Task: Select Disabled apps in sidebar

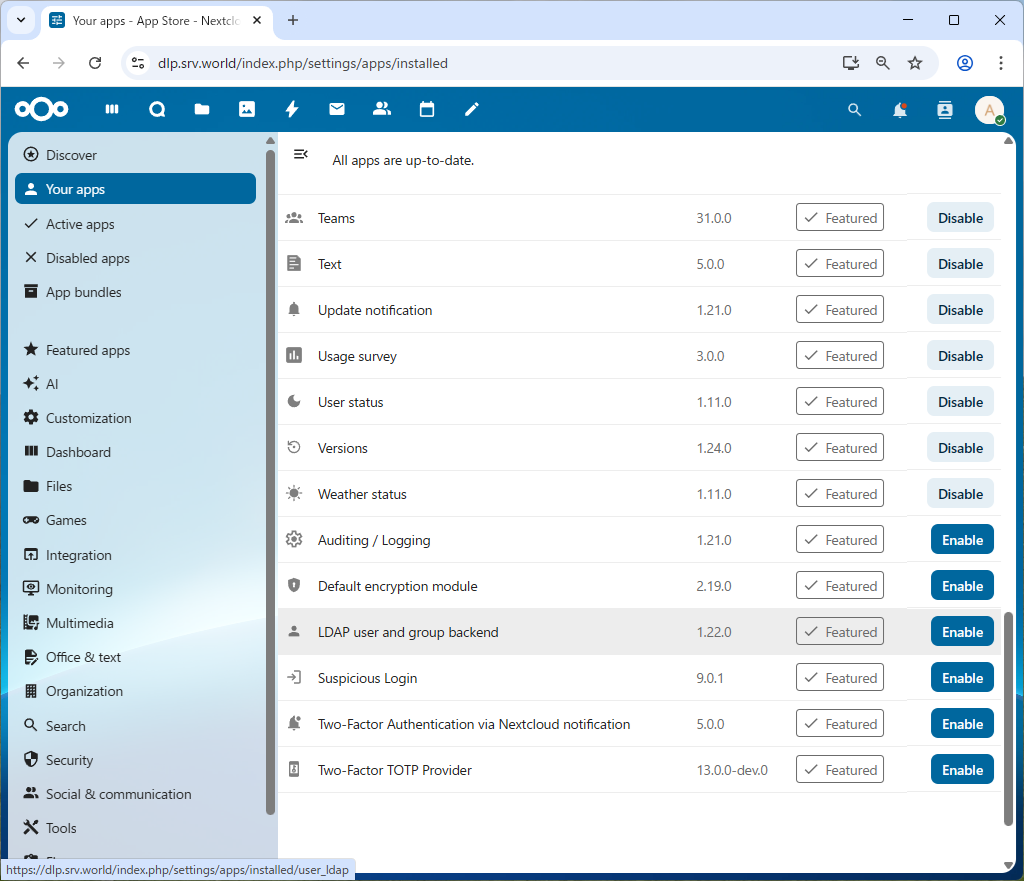Action: pos(88,258)
